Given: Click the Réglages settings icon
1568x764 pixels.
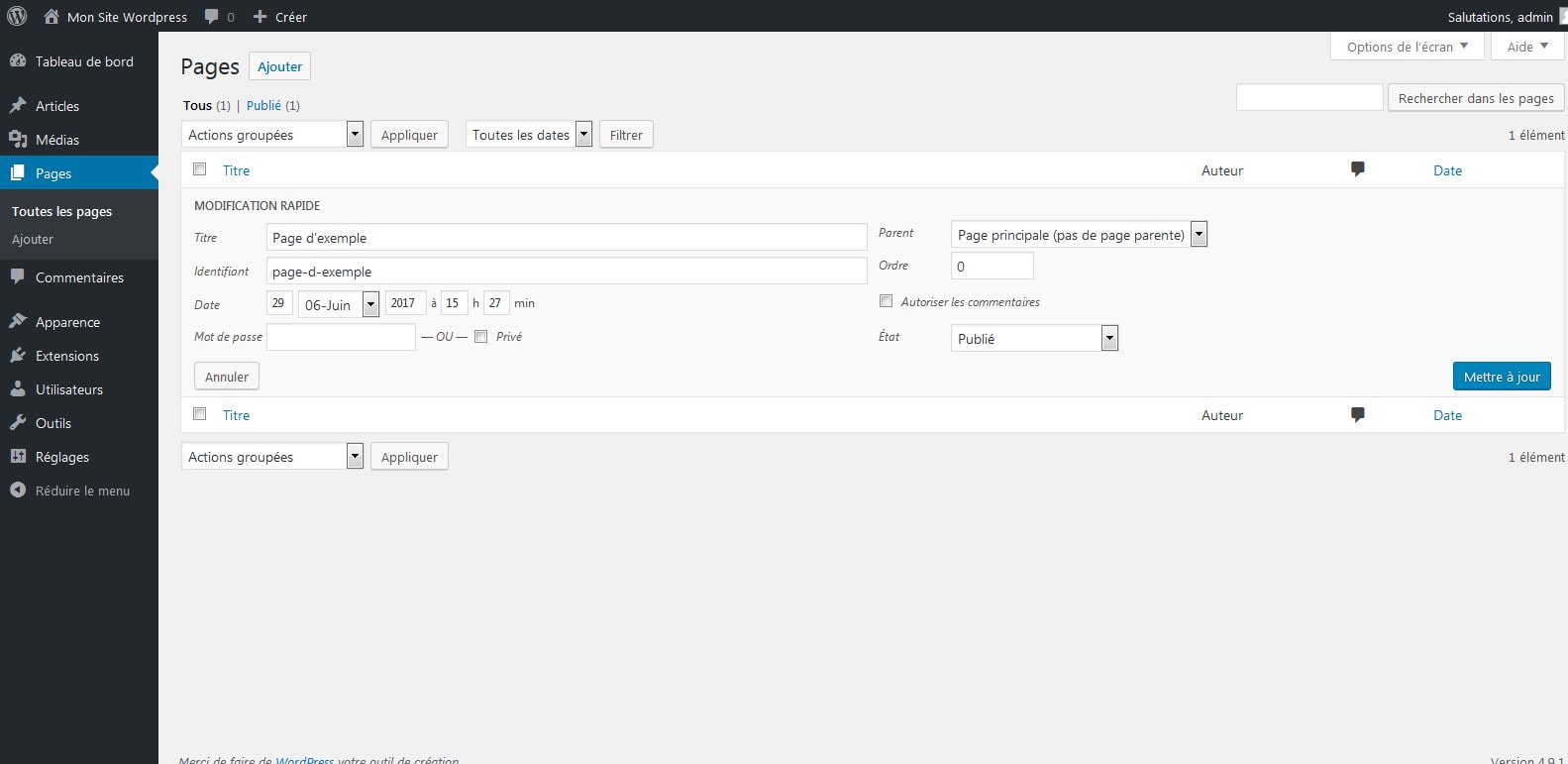Looking at the screenshot, I should pos(18,456).
